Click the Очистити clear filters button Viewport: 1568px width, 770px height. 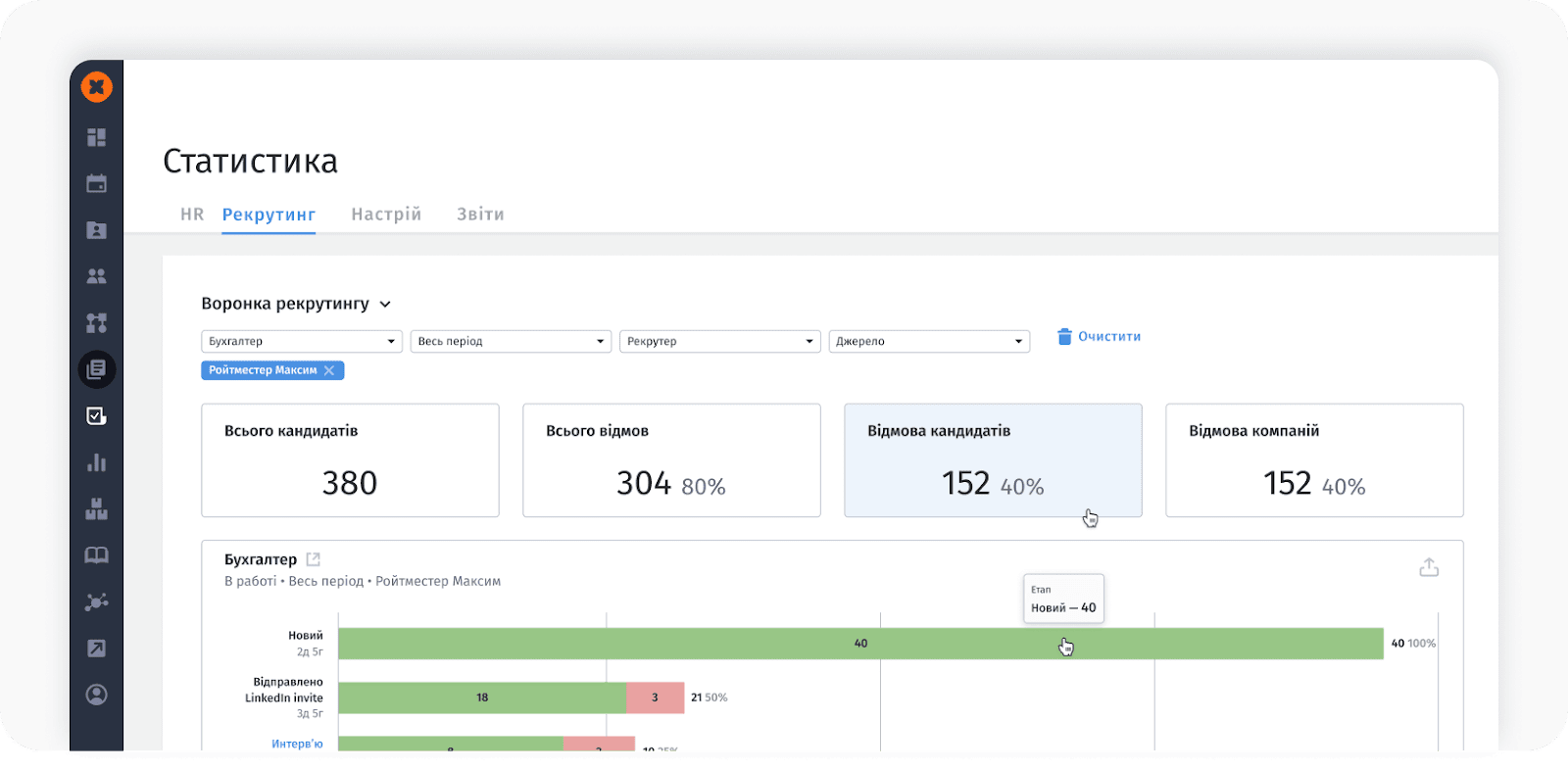(1099, 336)
